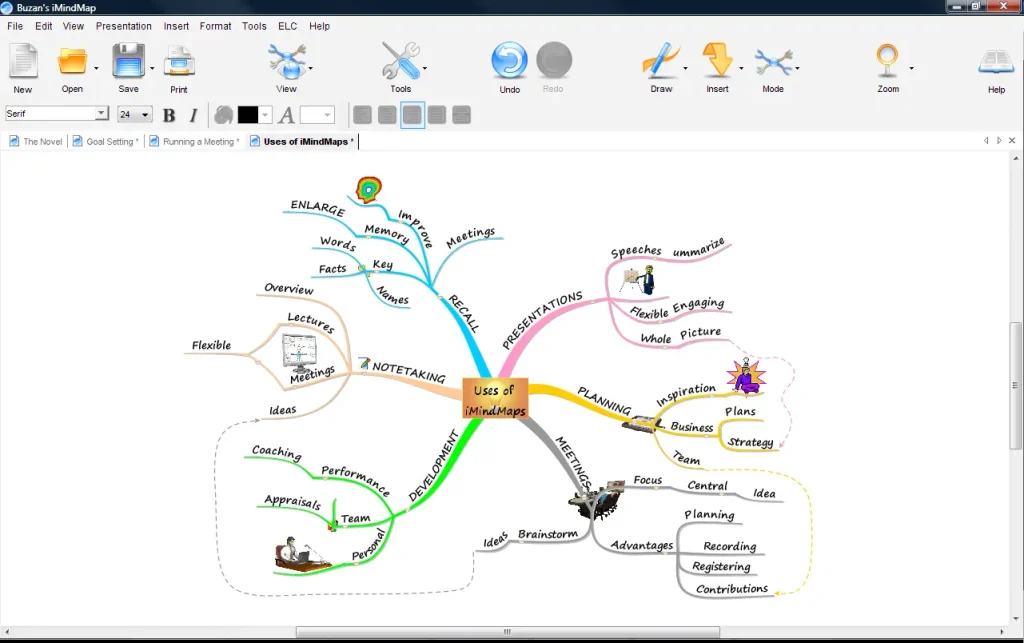The width and height of the screenshot is (1024, 643).
Task: Select the PLANNING branch label
Action: click(x=604, y=401)
